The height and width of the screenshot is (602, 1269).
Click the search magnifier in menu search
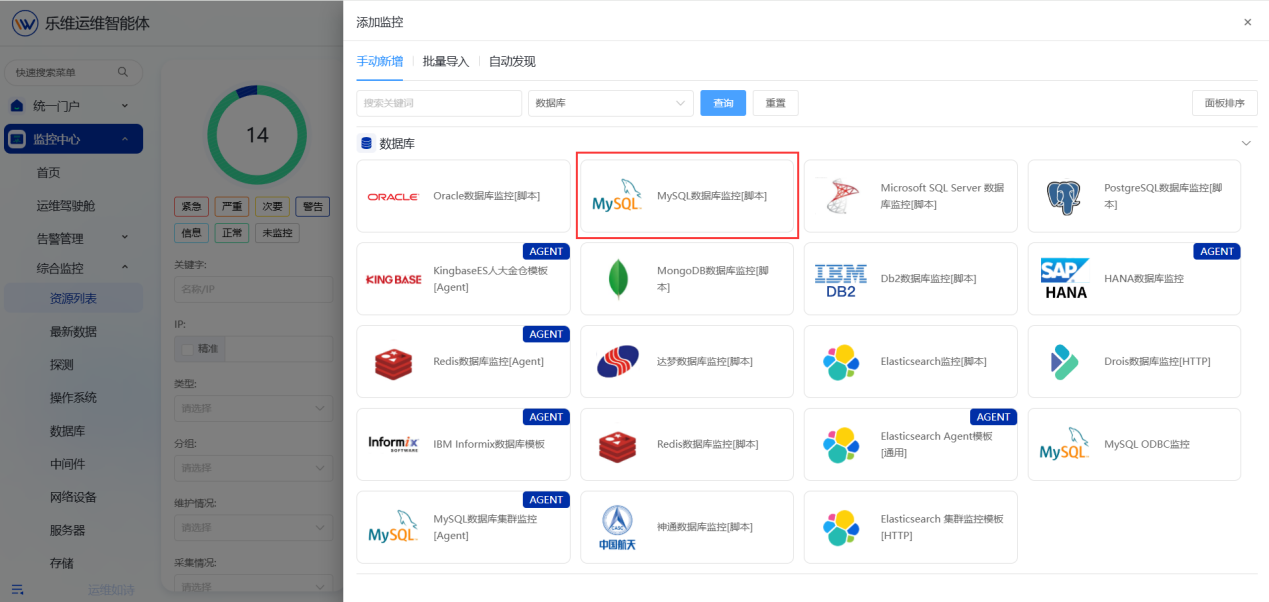[123, 72]
